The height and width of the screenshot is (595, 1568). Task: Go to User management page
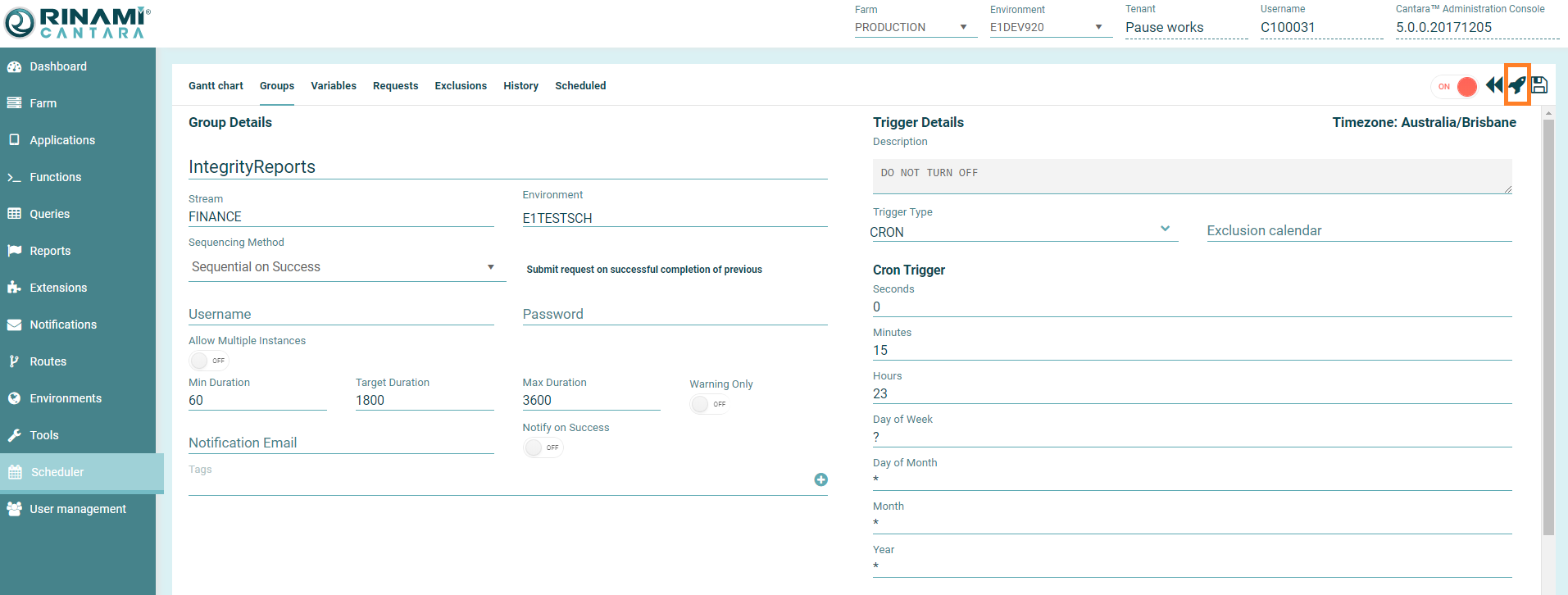click(77, 509)
